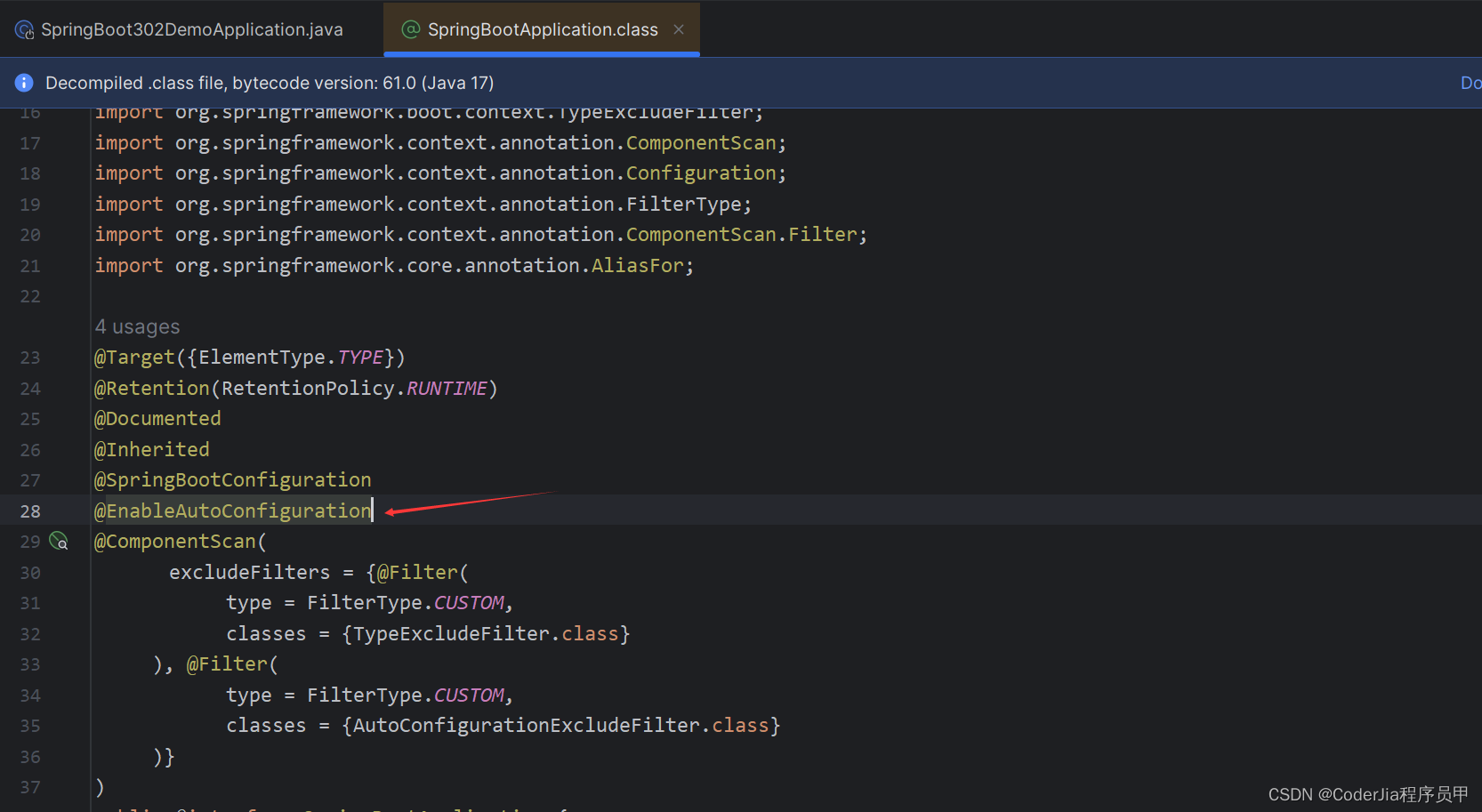Screen dimensions: 1482x812
Task: Click the SpringBootApplication.class annotation icon
Action: [411, 29]
